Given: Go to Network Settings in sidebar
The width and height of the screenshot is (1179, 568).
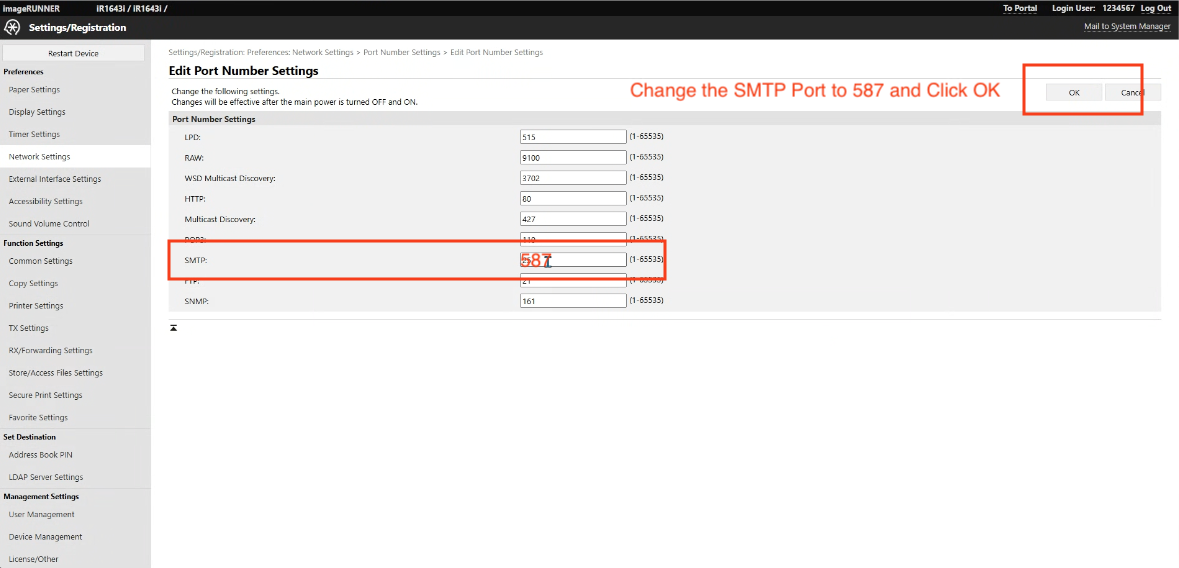Looking at the screenshot, I should coord(40,157).
